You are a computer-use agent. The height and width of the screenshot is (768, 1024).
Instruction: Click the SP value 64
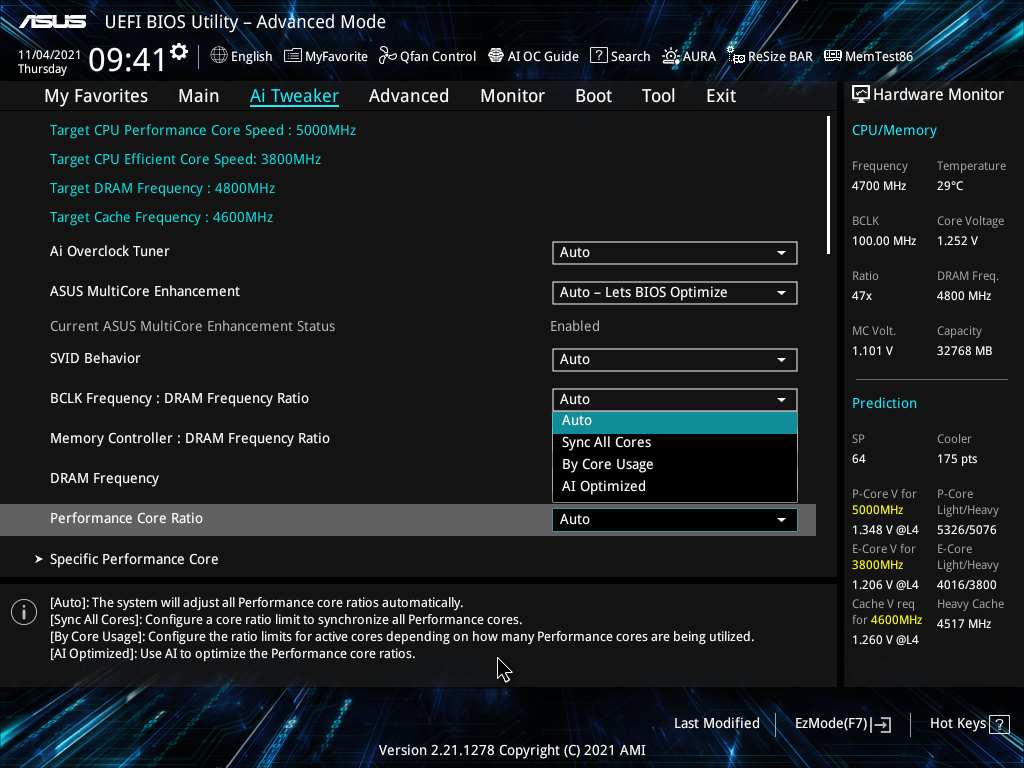click(x=858, y=459)
